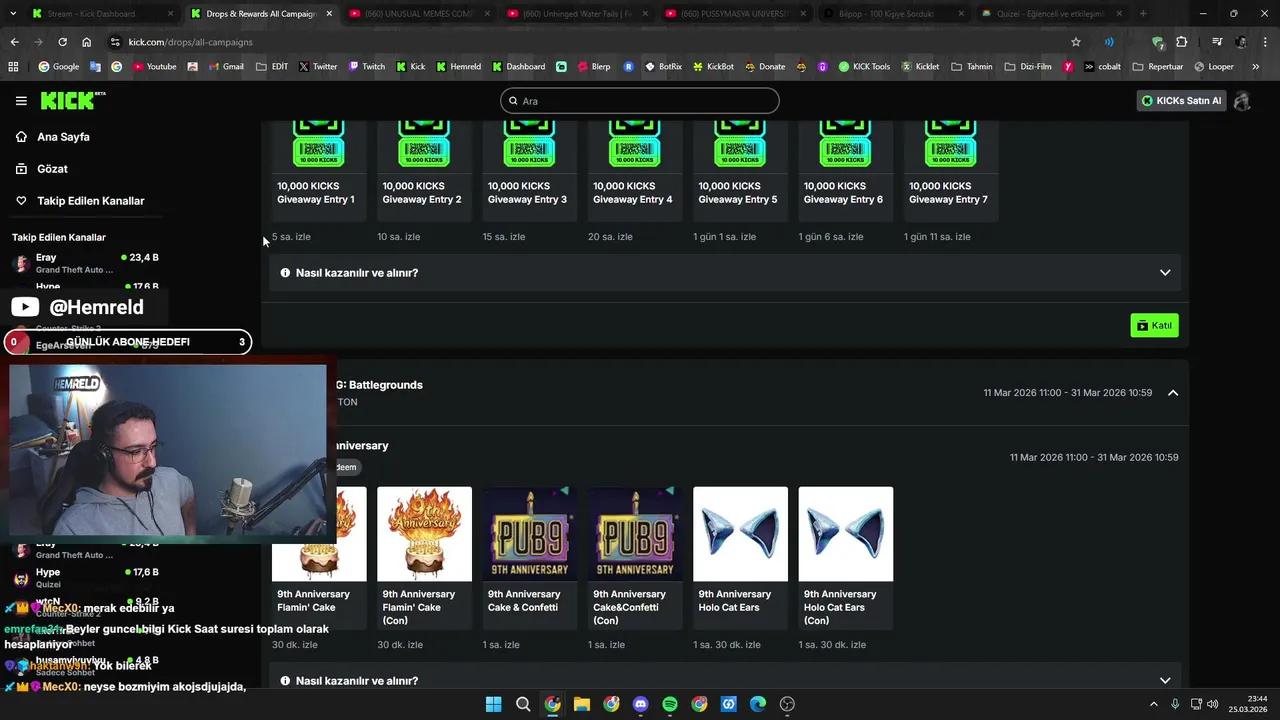Image resolution: width=1280 pixels, height=720 pixels.
Task: Open the Blerp bookmark
Action: tap(593, 67)
